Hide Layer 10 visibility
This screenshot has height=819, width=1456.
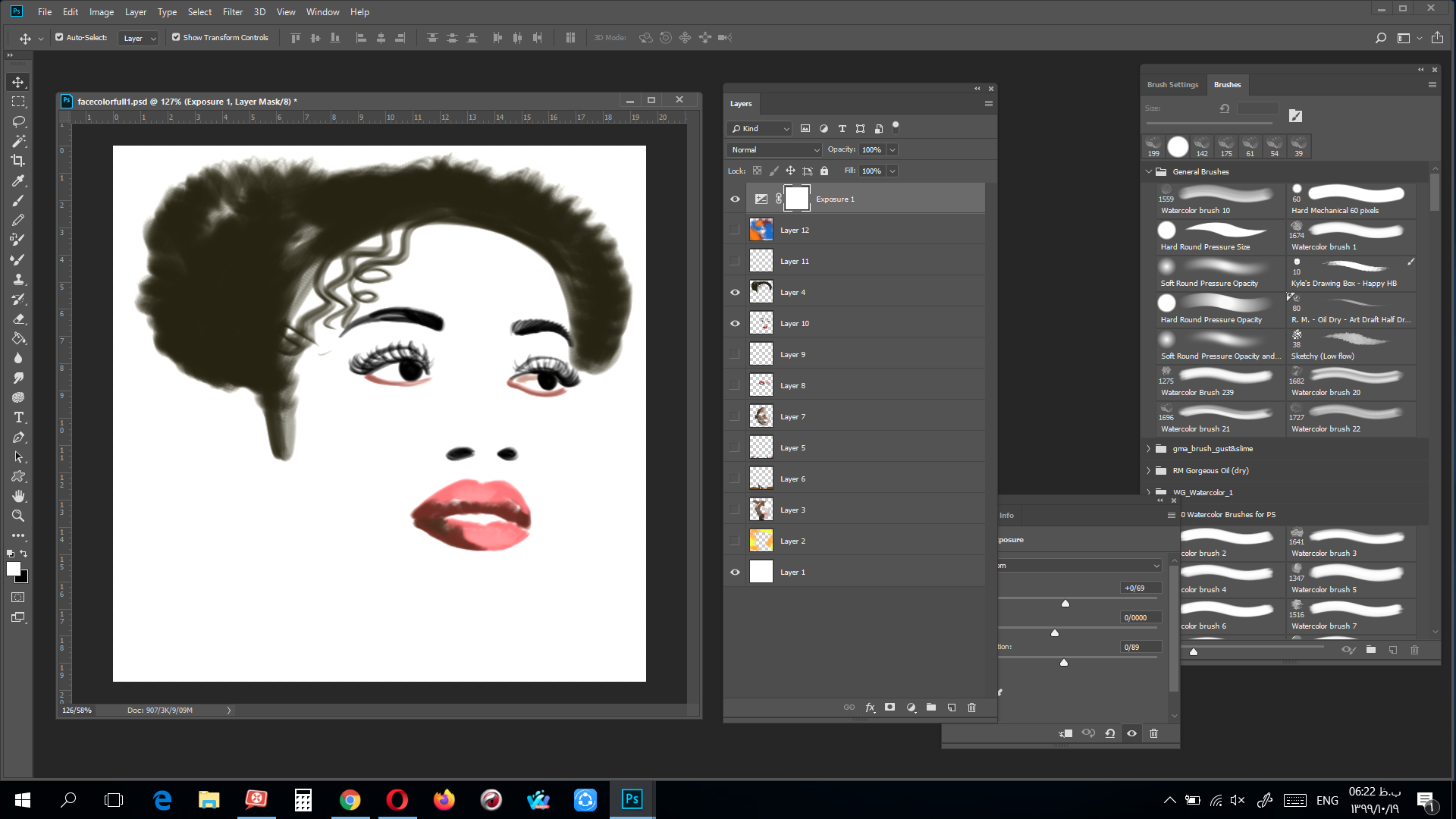735,324
